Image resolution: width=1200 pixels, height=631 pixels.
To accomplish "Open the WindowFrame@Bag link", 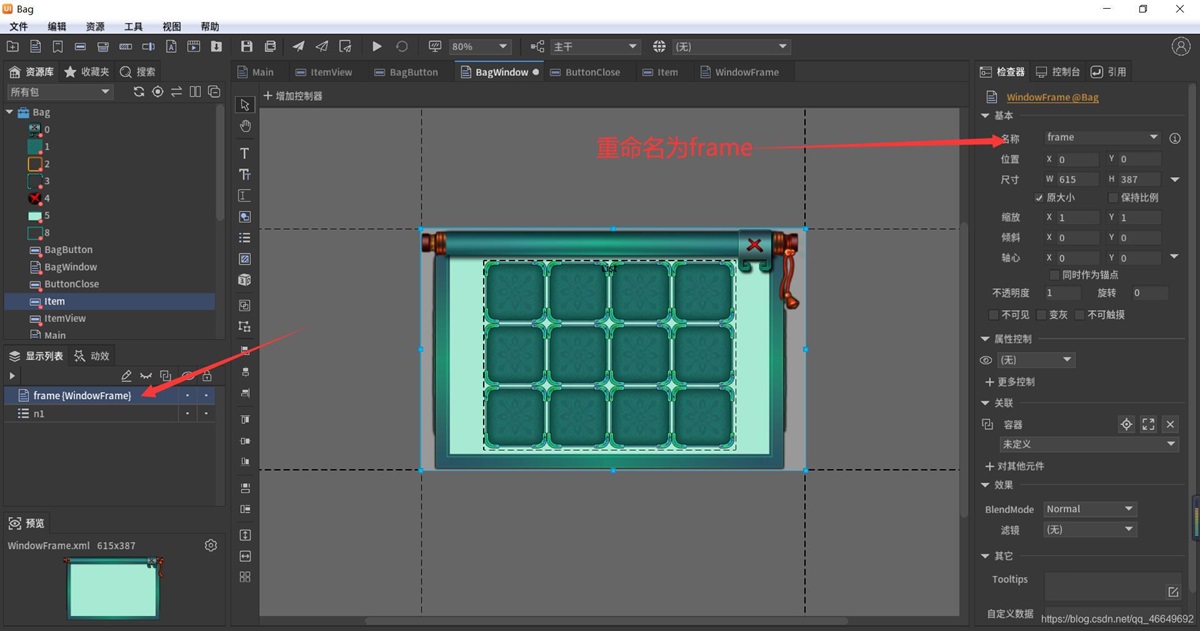I will click(1052, 97).
